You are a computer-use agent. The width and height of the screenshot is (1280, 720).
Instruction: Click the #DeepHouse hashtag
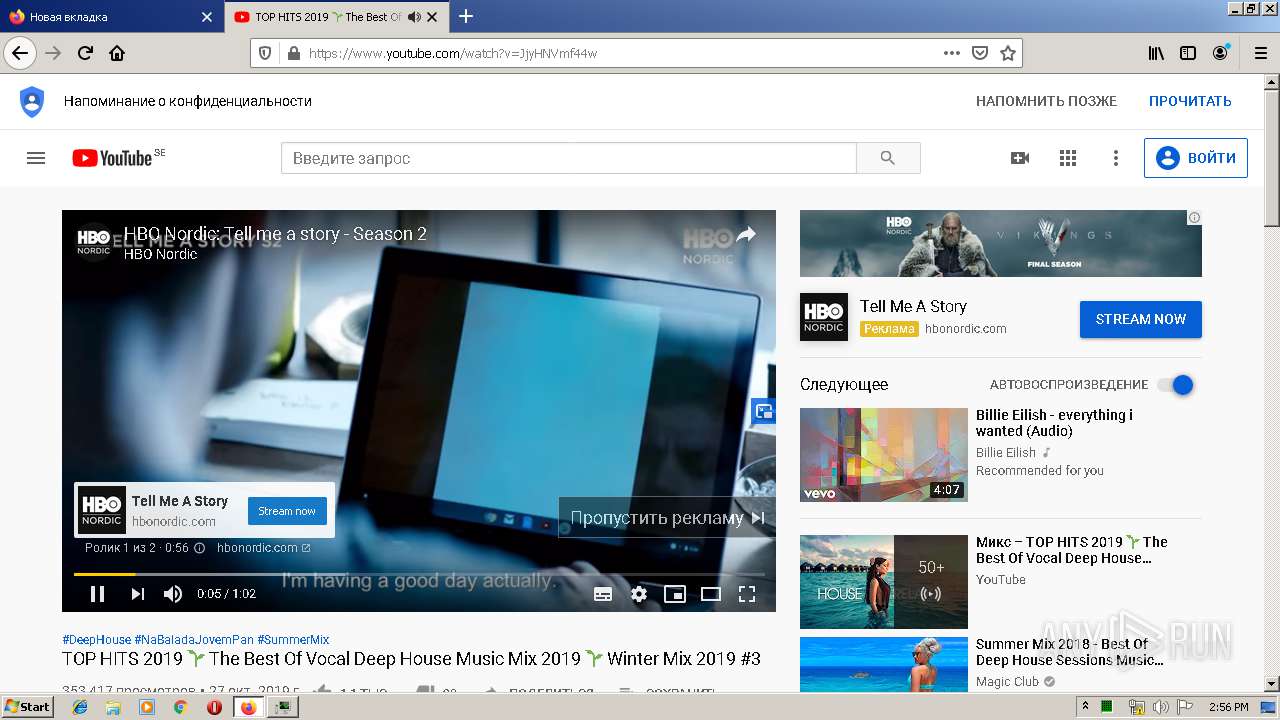(96, 640)
